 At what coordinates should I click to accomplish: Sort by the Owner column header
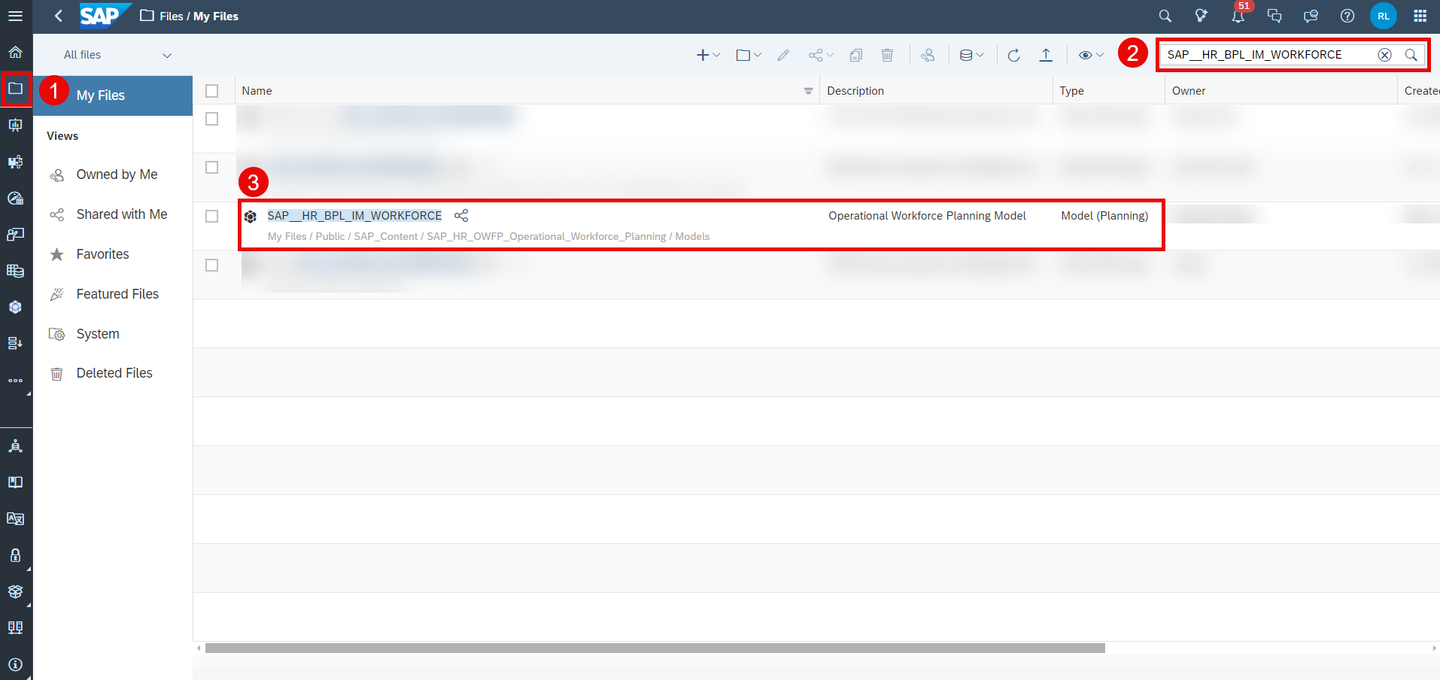click(x=1281, y=91)
